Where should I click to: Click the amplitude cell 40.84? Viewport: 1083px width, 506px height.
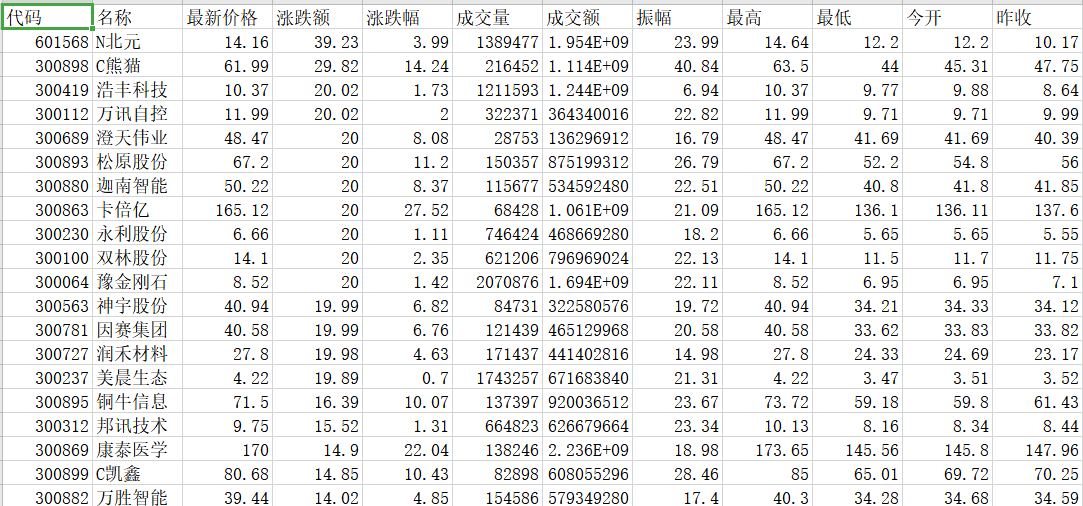click(677, 66)
